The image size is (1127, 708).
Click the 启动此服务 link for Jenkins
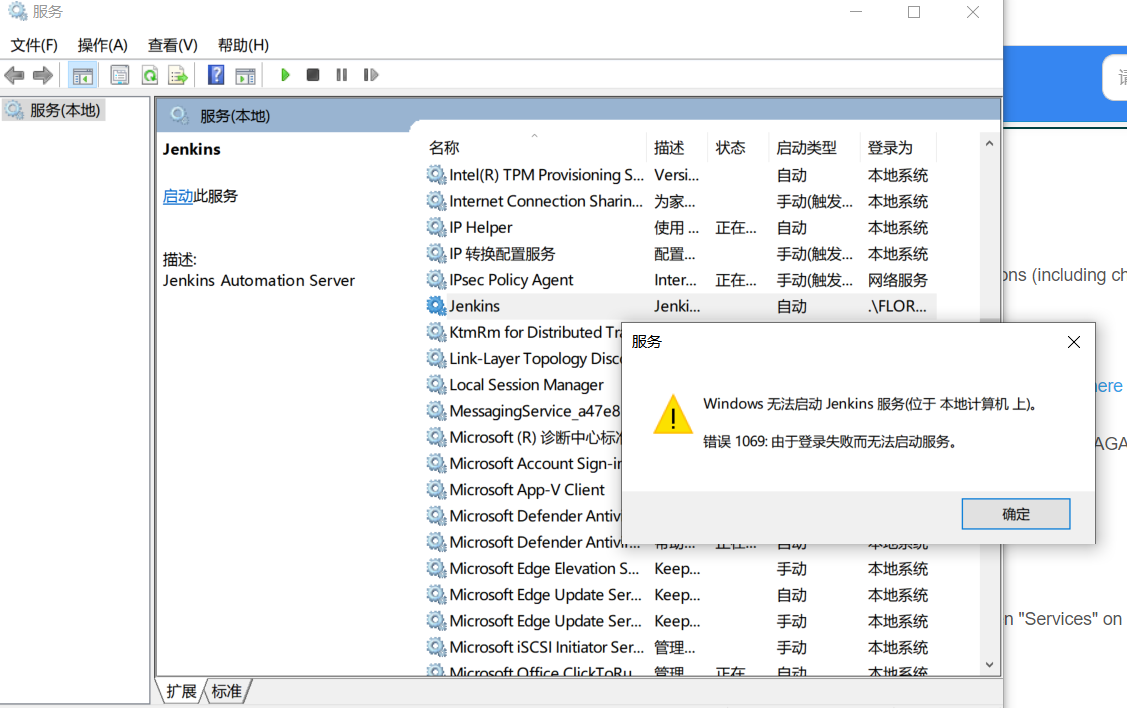point(178,196)
